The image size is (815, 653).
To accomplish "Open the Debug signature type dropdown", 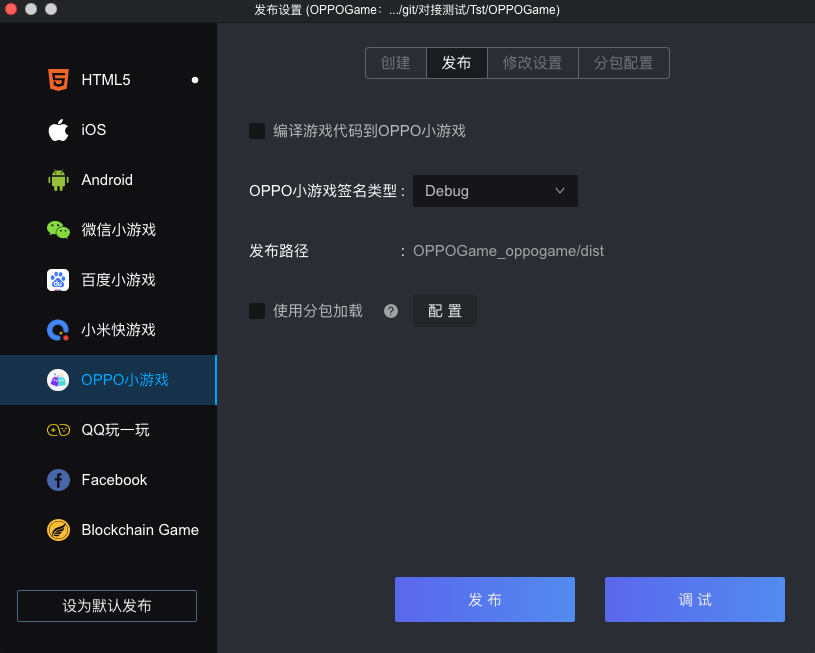I will point(495,191).
